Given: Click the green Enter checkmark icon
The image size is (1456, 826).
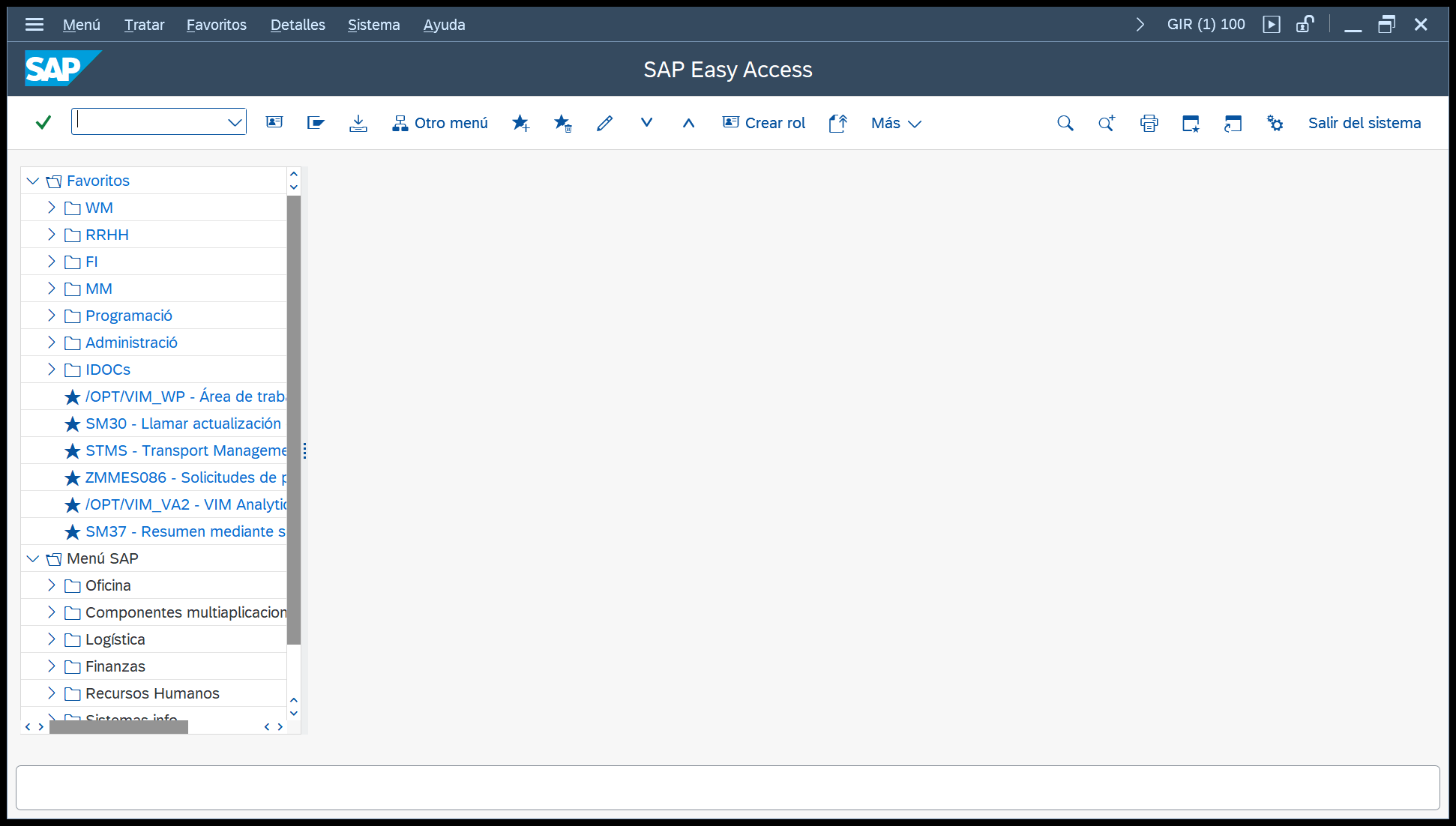Looking at the screenshot, I should point(43,122).
